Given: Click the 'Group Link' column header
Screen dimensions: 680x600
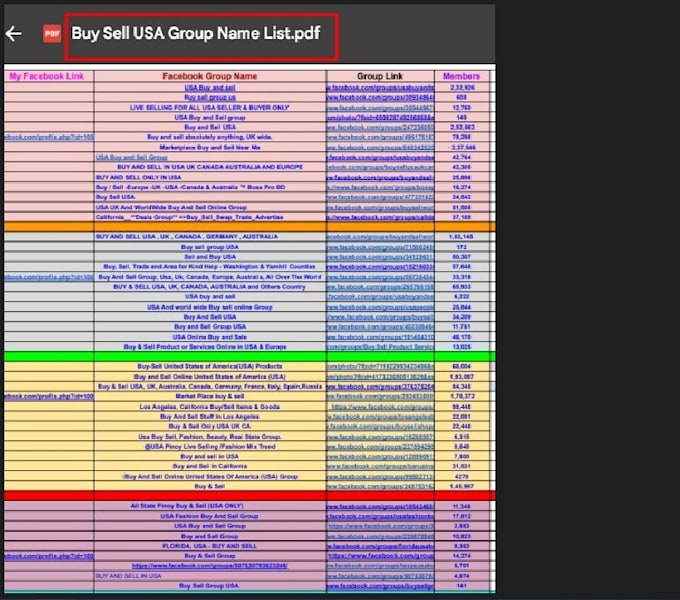Looking at the screenshot, I should pyautogui.click(x=380, y=76).
